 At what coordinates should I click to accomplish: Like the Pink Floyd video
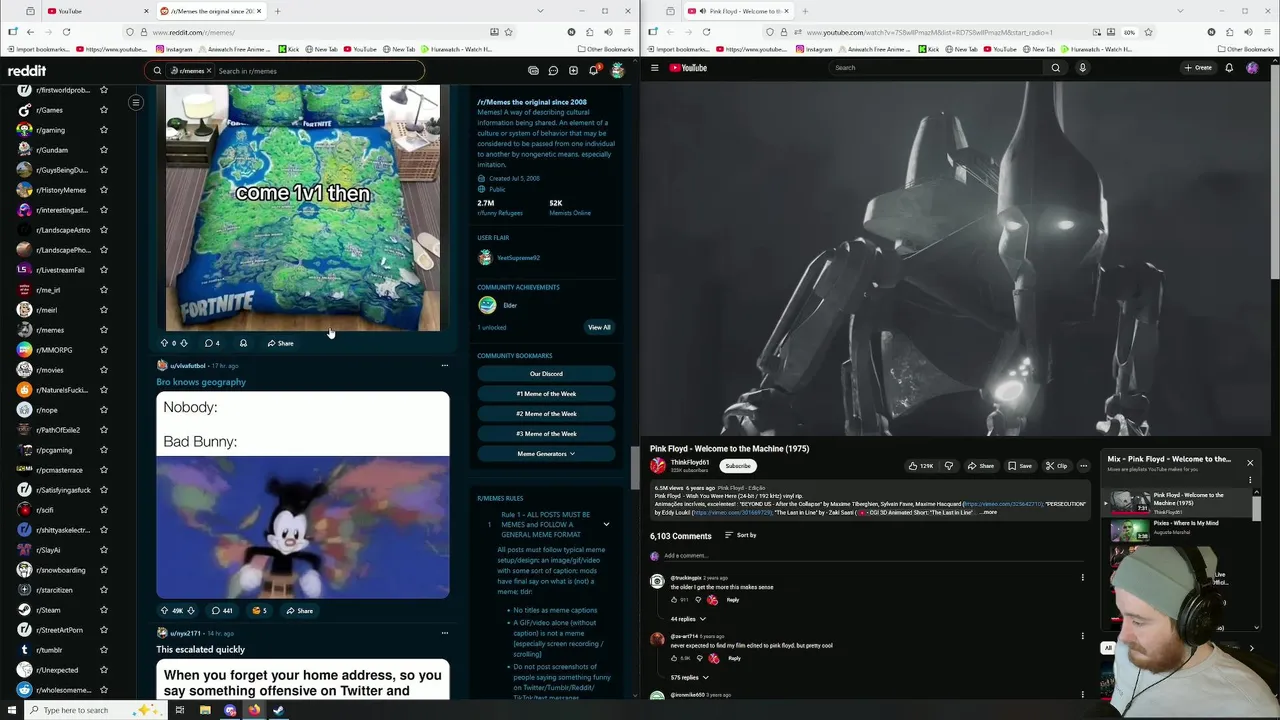coord(921,466)
